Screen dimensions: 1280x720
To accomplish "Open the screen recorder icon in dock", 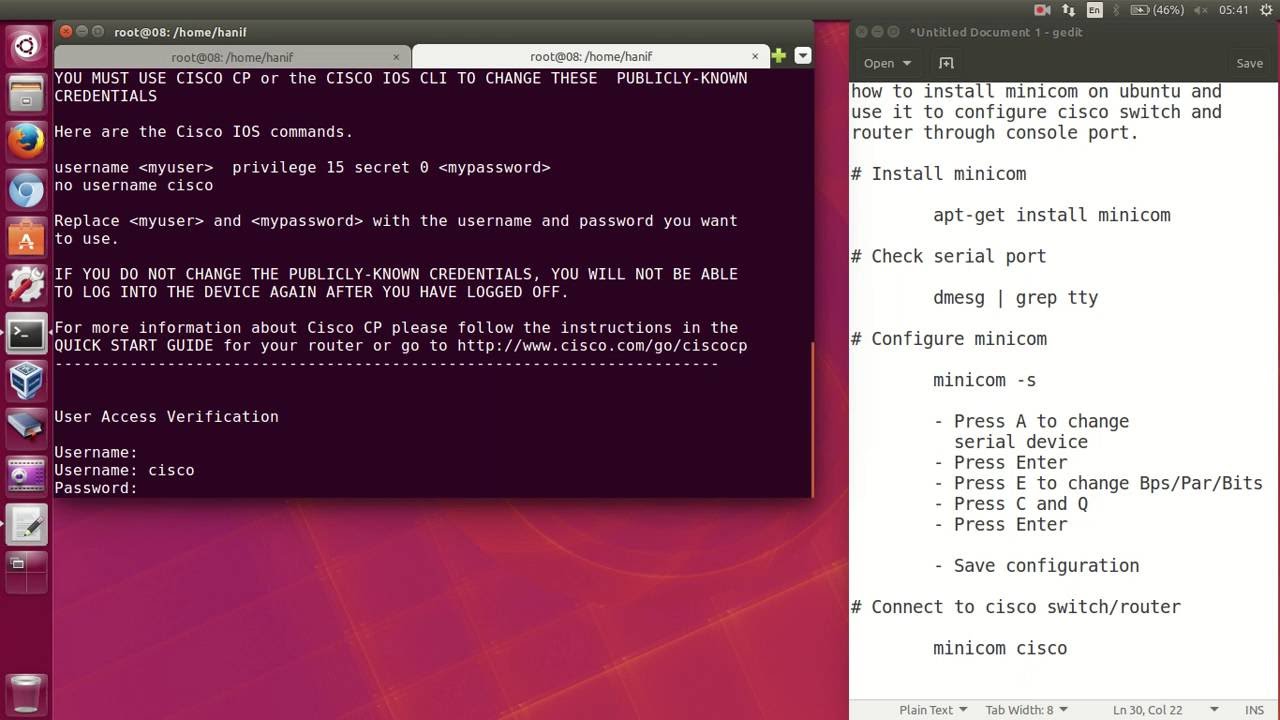I will (26, 477).
